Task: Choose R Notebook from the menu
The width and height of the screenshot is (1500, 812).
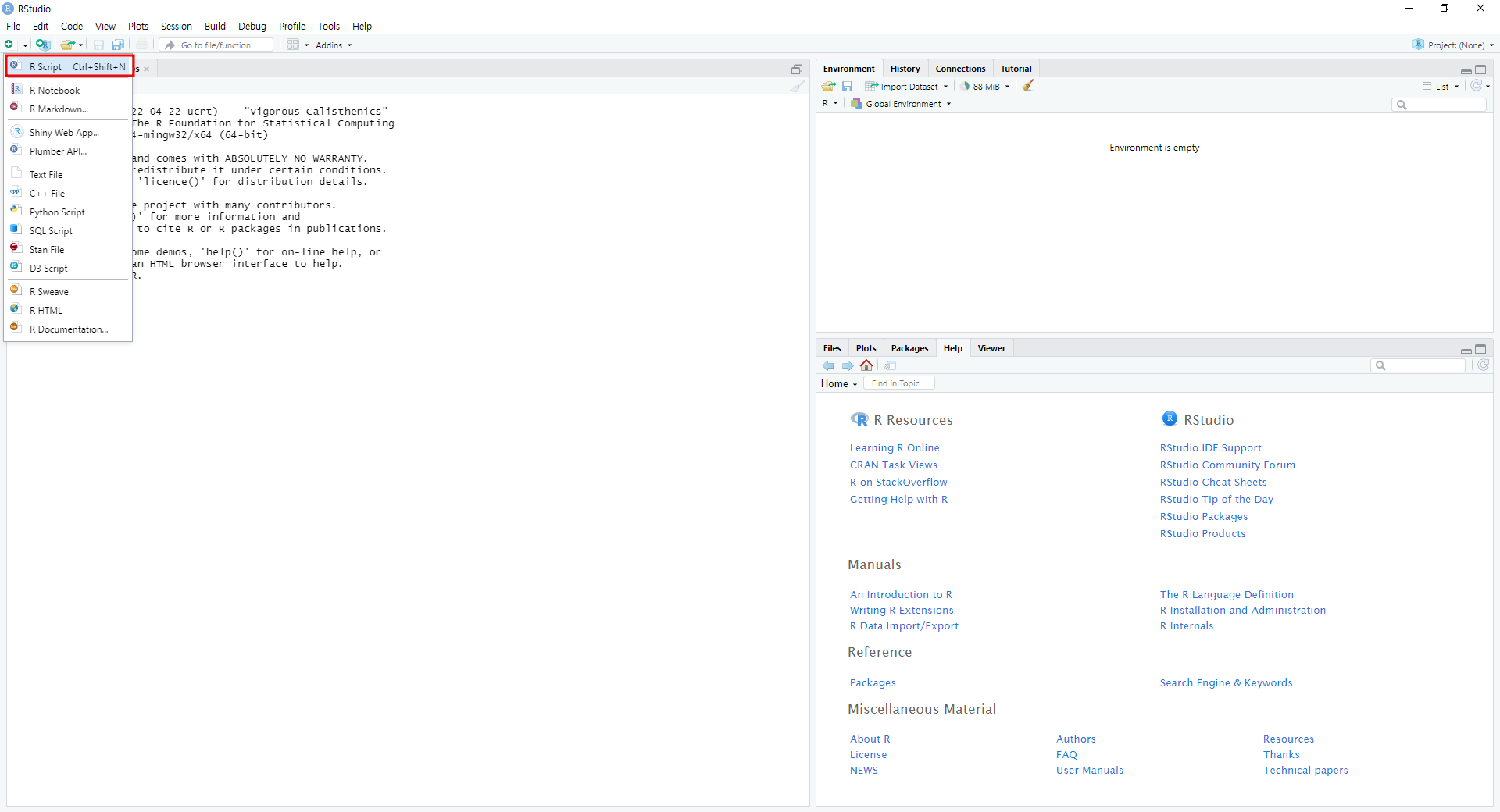Action: [x=69, y=90]
